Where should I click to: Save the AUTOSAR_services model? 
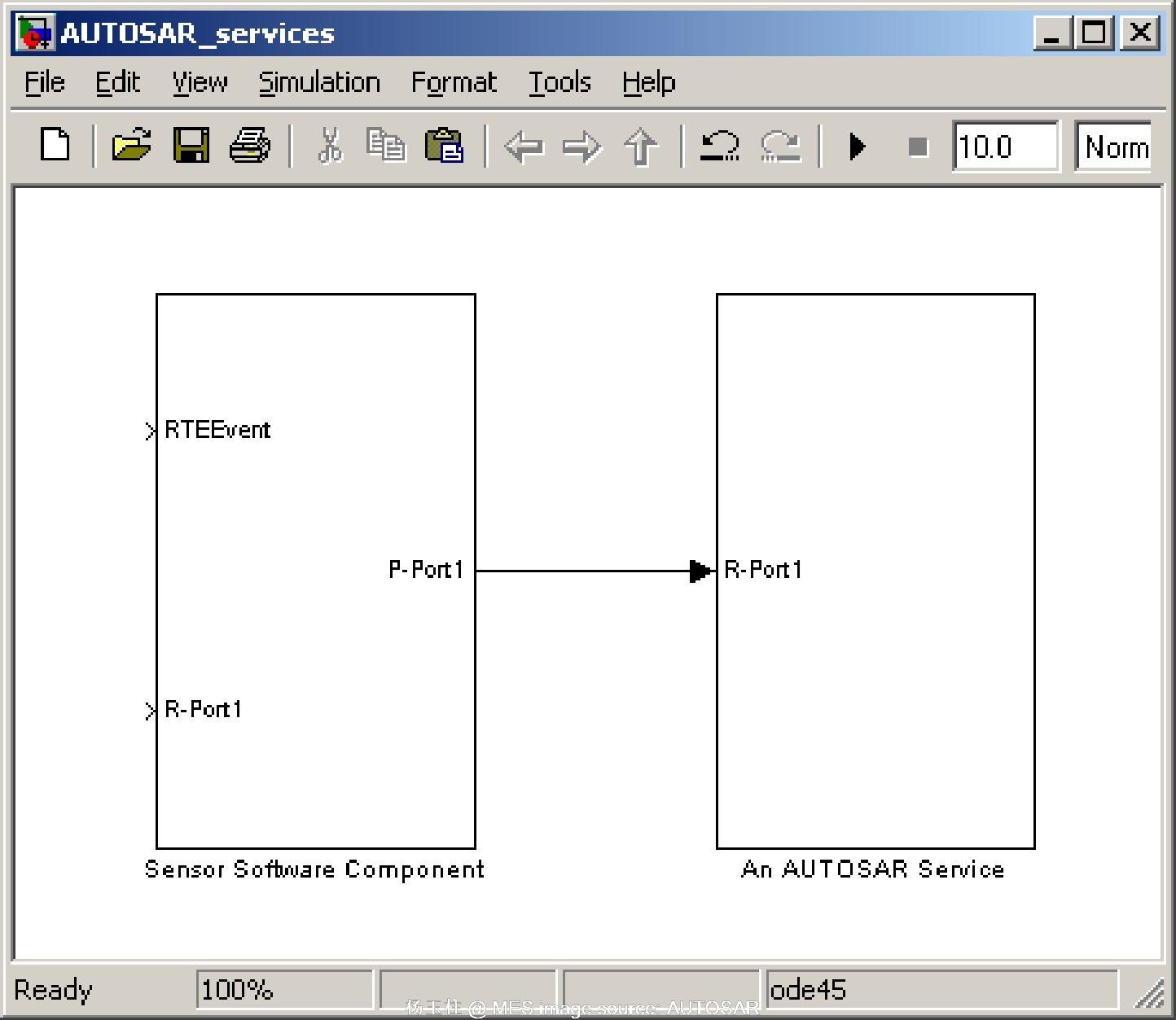coord(192,147)
